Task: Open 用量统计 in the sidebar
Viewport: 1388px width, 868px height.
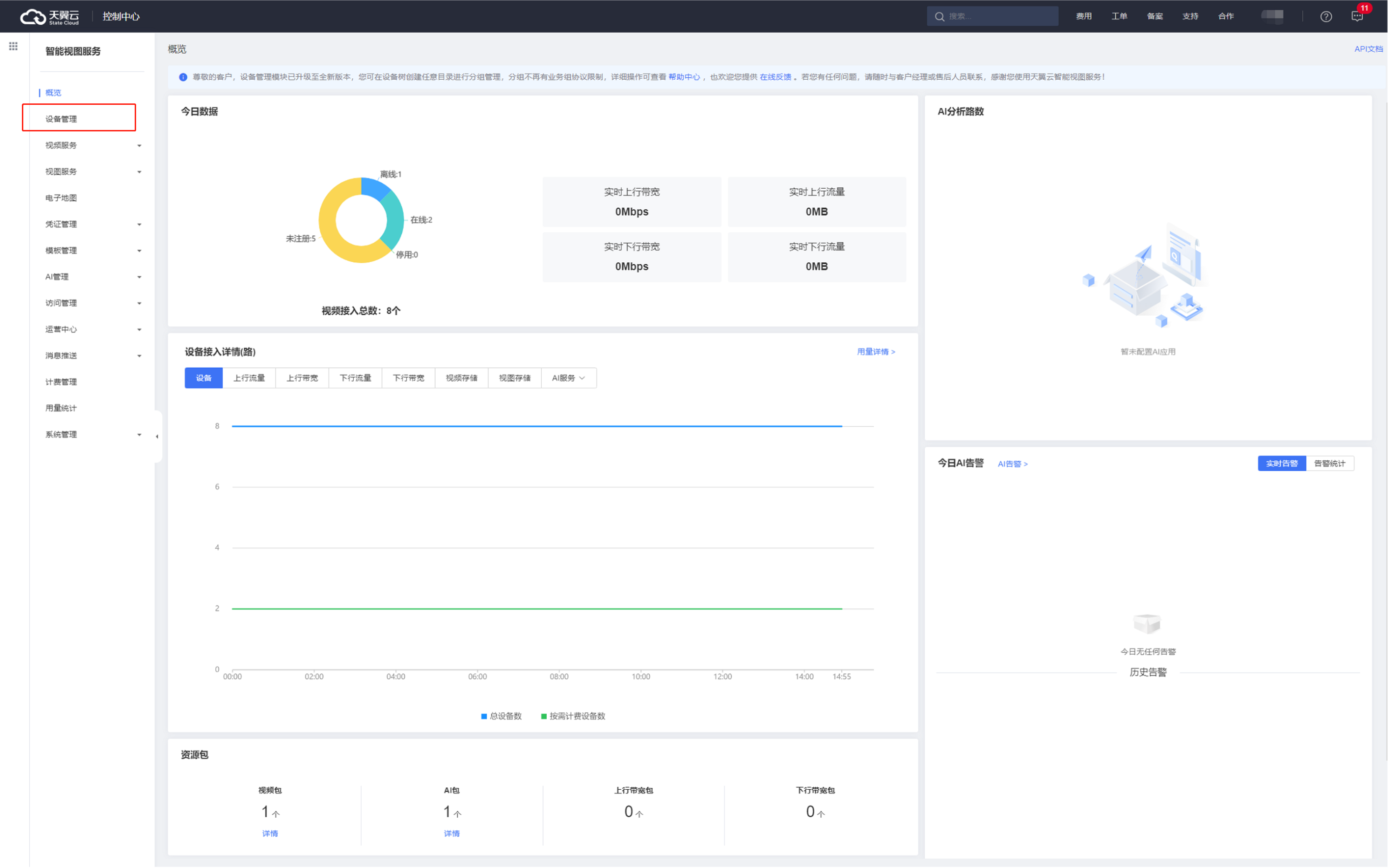Action: pyautogui.click(x=61, y=408)
